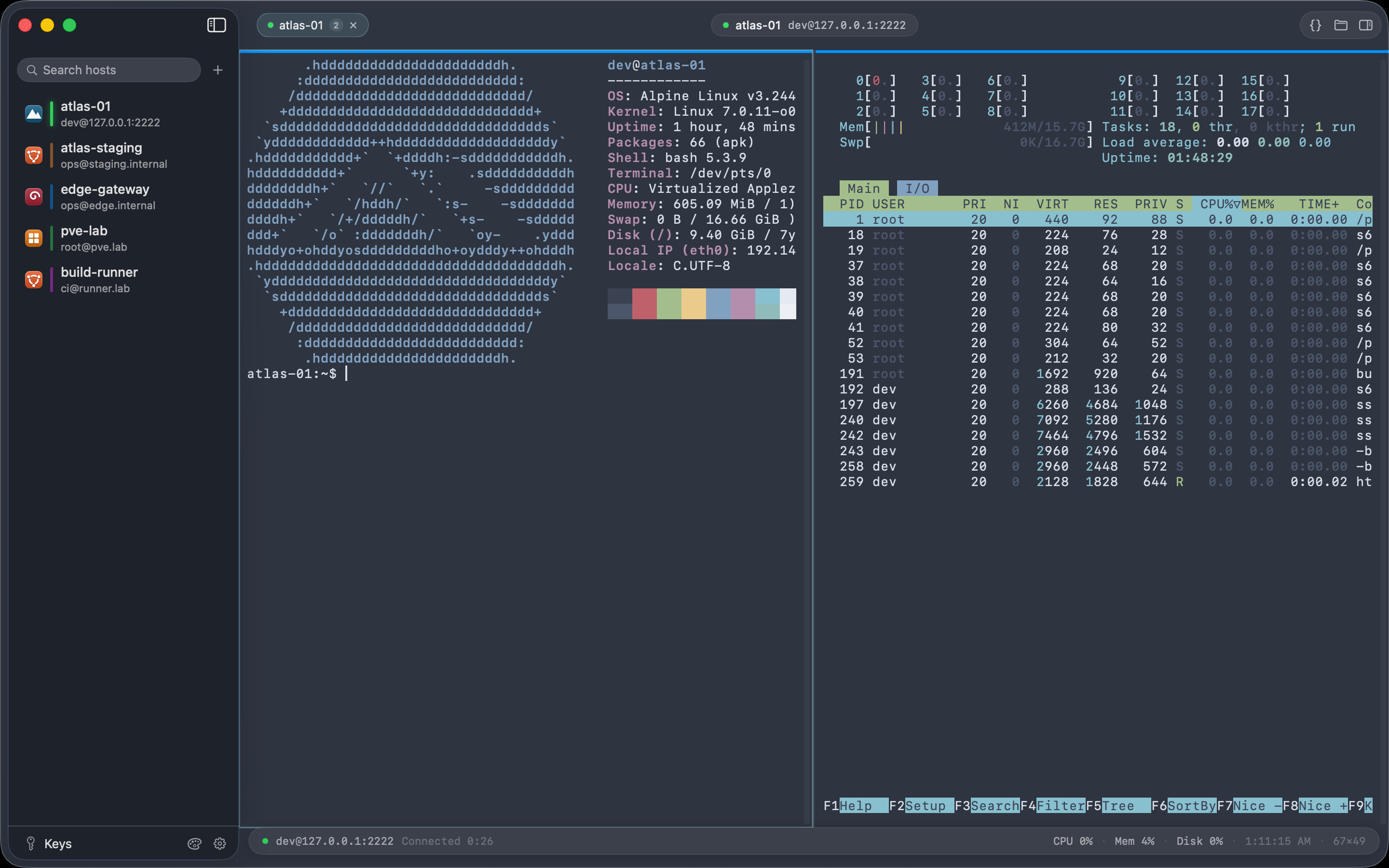The height and width of the screenshot is (868, 1389).
Task: Click the search magnifier icon
Action: coord(32,70)
